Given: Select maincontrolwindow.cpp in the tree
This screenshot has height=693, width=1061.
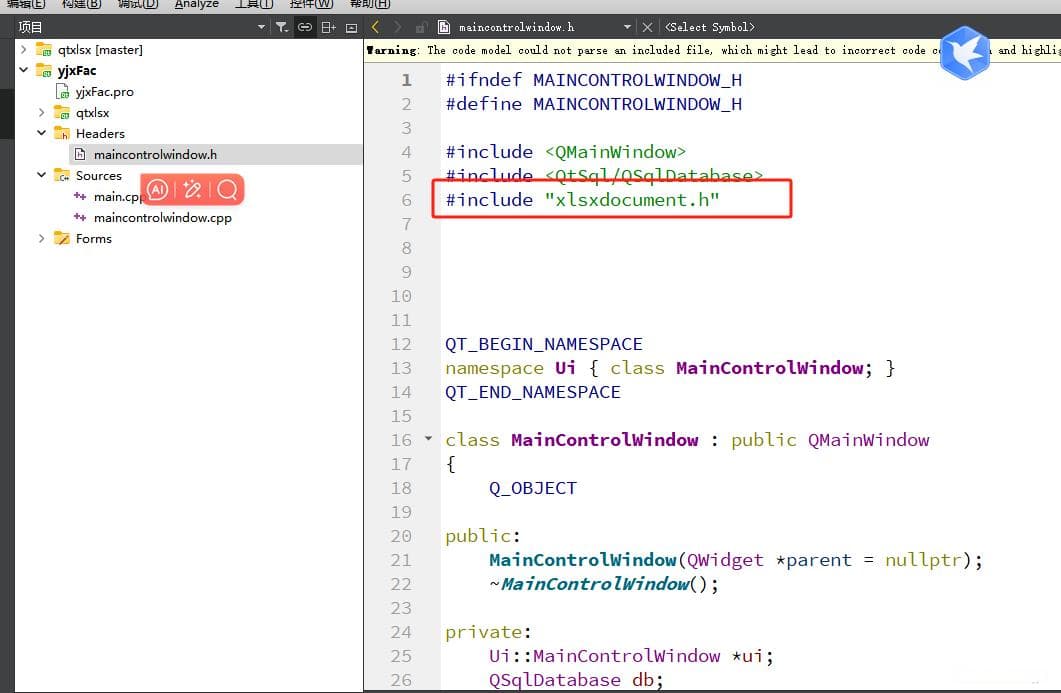Looking at the screenshot, I should (x=162, y=217).
